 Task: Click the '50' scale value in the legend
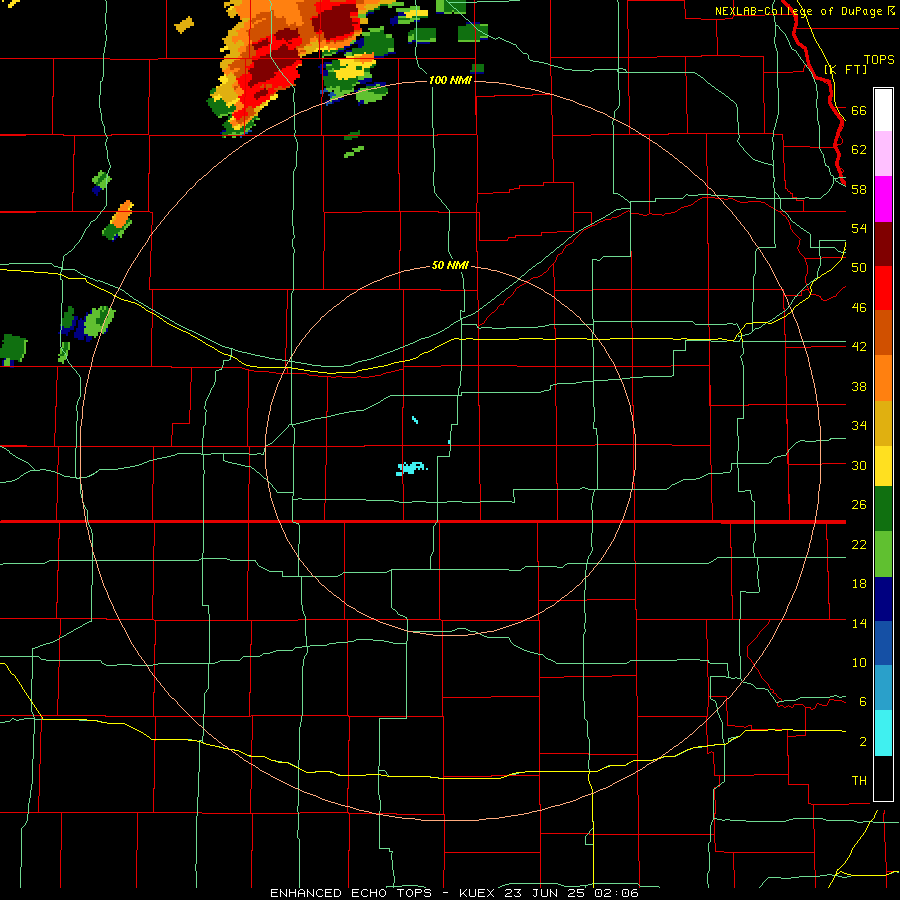click(859, 267)
